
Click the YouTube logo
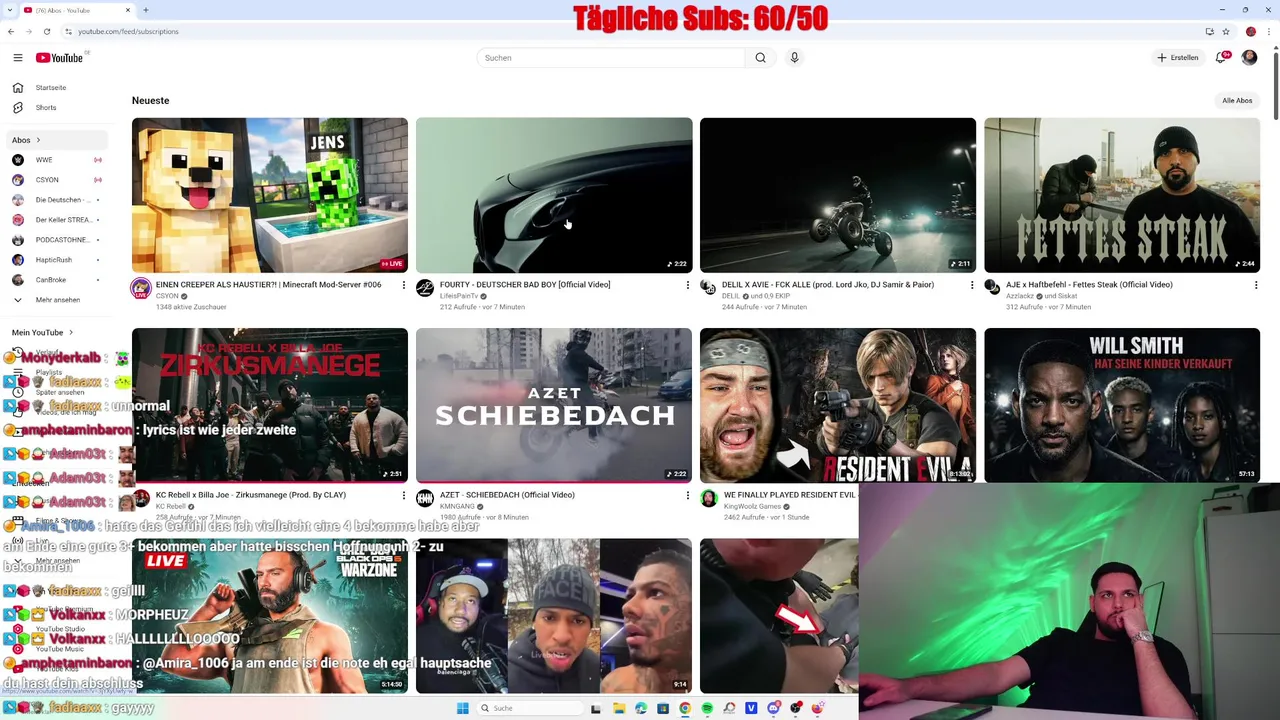[x=61, y=58]
